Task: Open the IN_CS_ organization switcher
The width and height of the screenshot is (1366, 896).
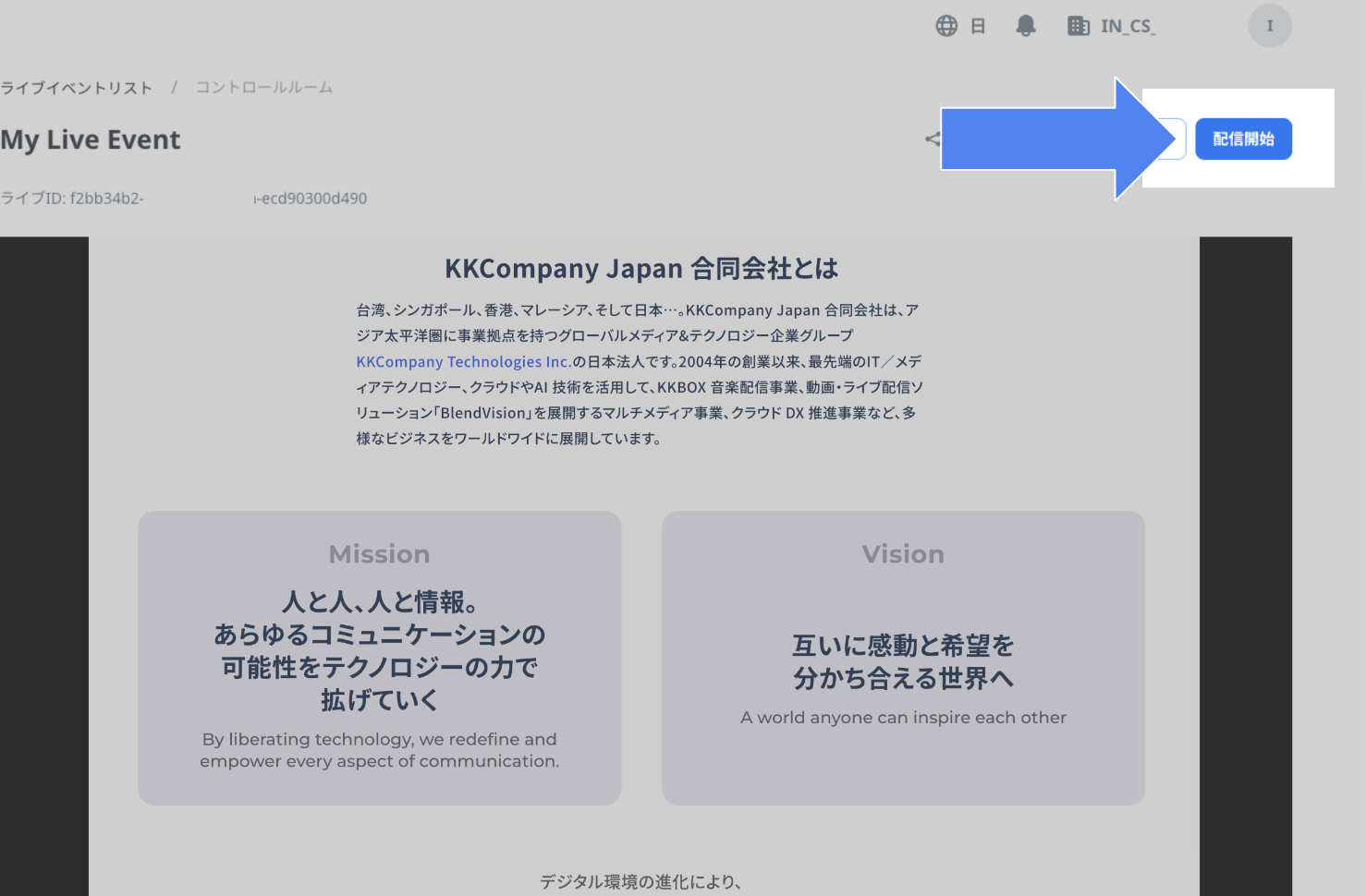Action: tap(1112, 26)
